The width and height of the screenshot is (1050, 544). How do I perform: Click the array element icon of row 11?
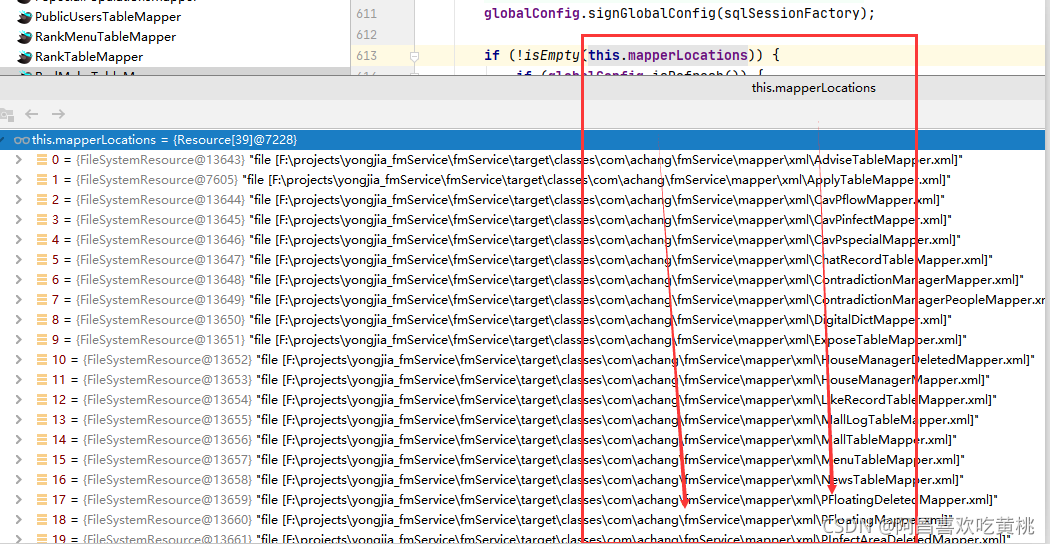42,380
